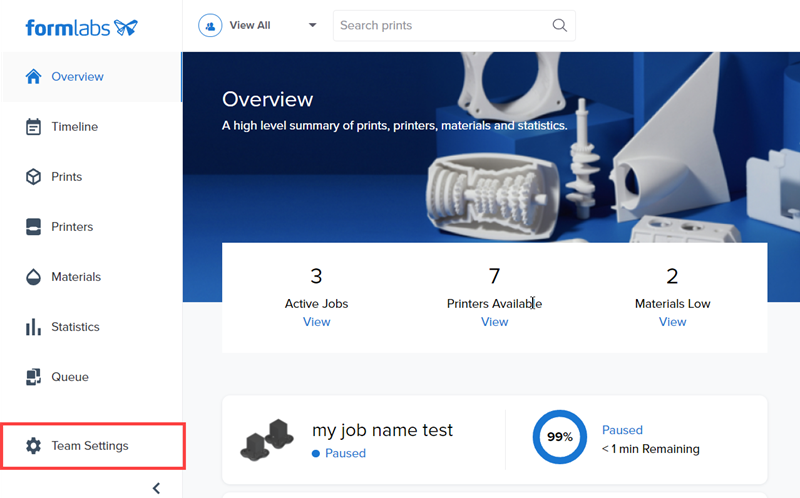
Task: Click the Printers icon in sidebar
Action: pyautogui.click(x=33, y=227)
